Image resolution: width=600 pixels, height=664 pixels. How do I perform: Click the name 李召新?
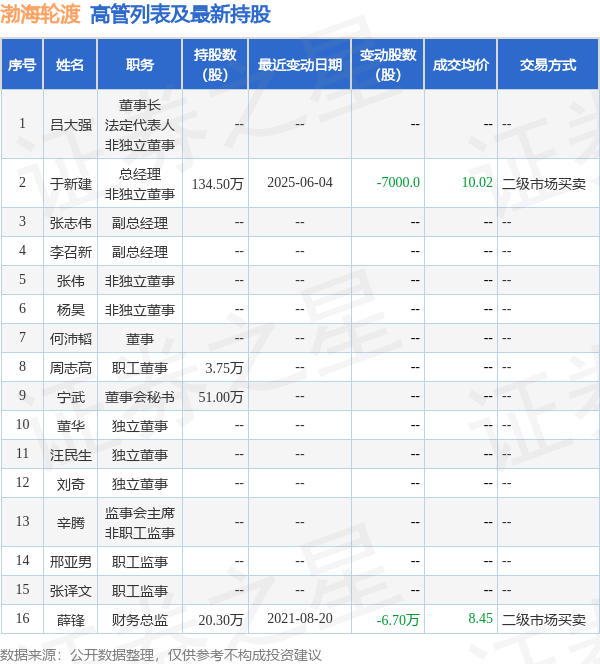click(x=71, y=252)
